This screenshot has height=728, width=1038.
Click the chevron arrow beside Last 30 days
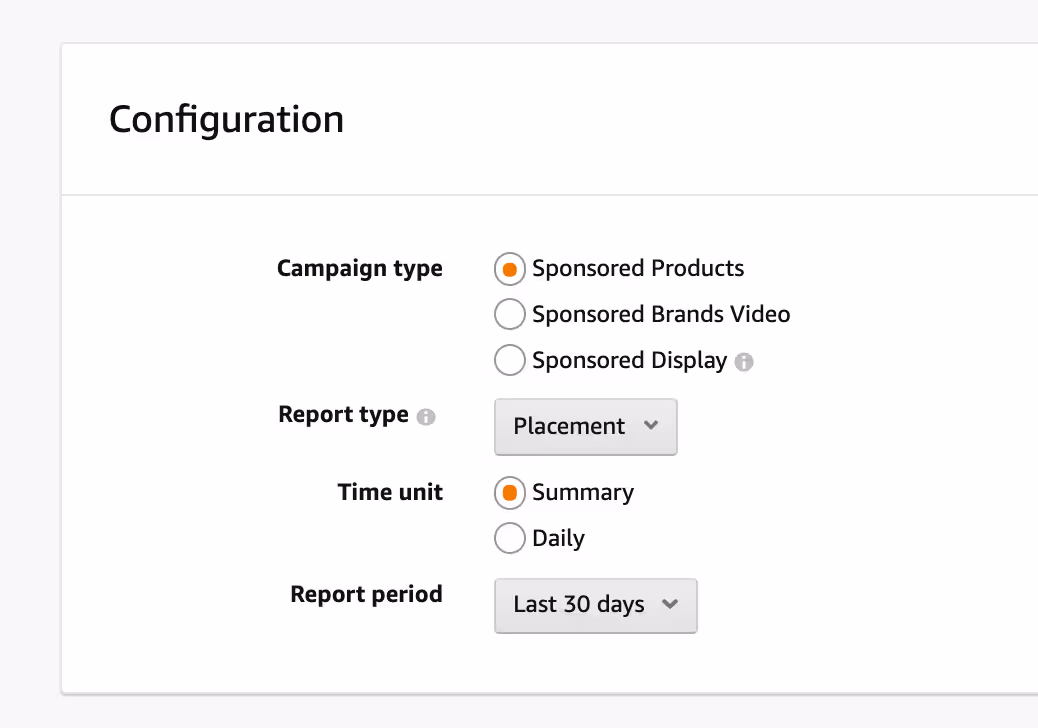click(670, 604)
